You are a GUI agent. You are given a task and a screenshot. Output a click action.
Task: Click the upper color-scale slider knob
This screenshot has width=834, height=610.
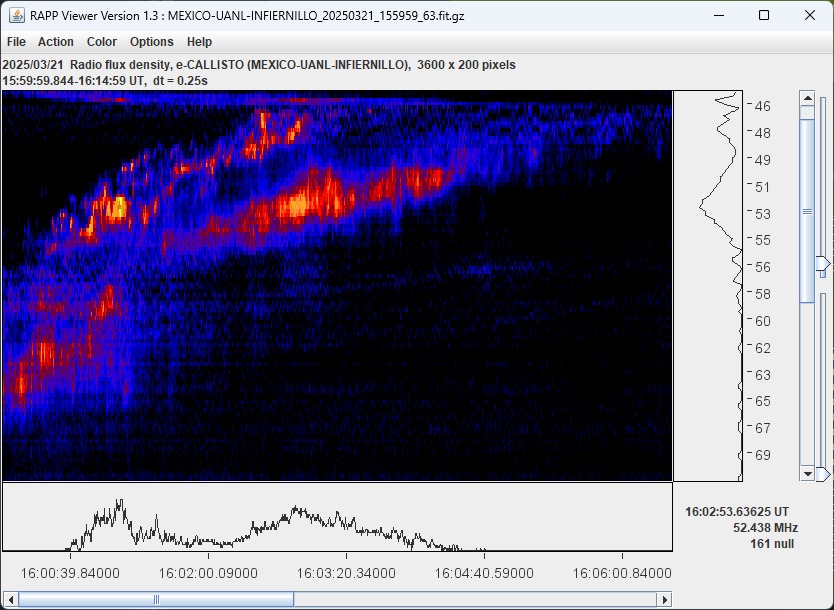[823, 264]
